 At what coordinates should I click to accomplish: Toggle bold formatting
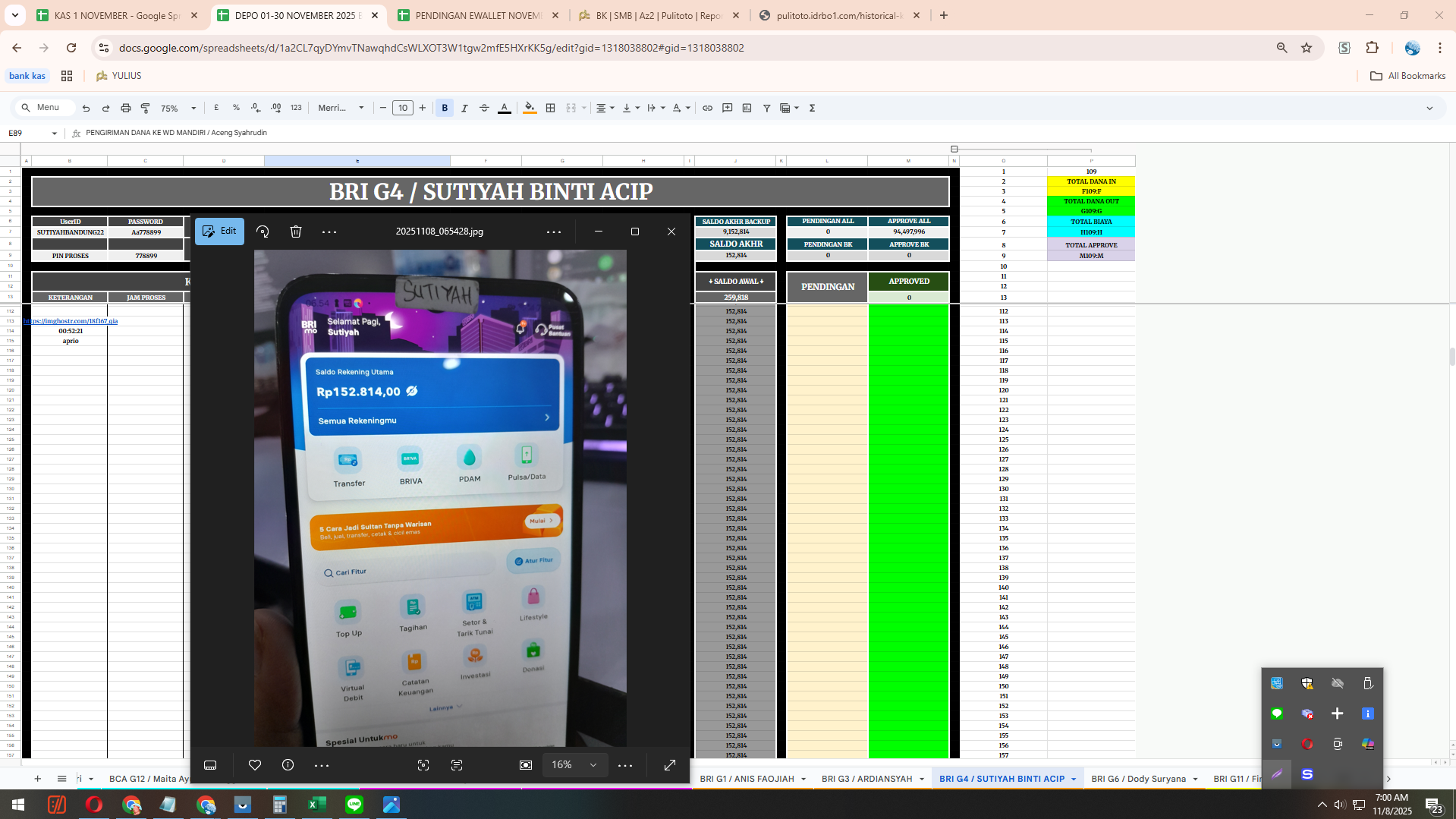tap(445, 108)
